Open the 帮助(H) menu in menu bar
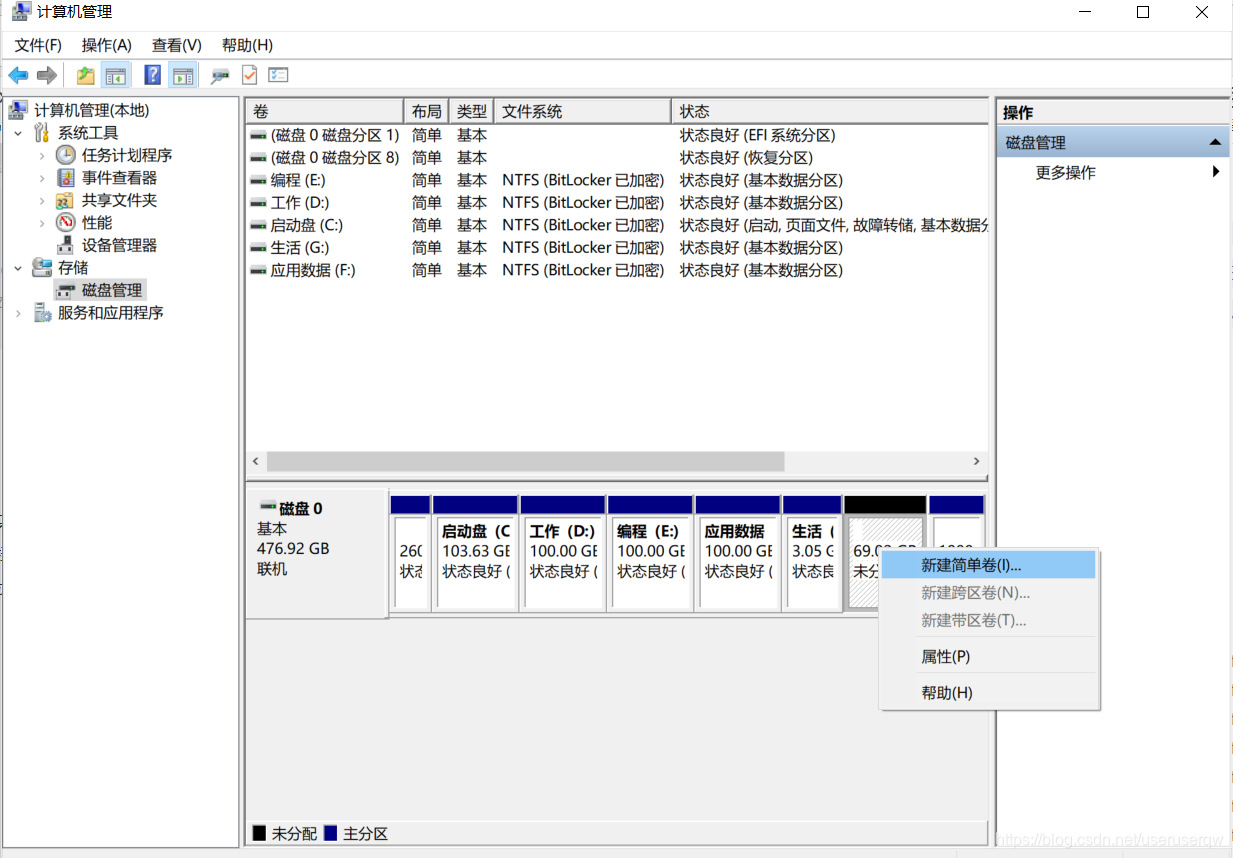The image size is (1233, 858). point(247,45)
